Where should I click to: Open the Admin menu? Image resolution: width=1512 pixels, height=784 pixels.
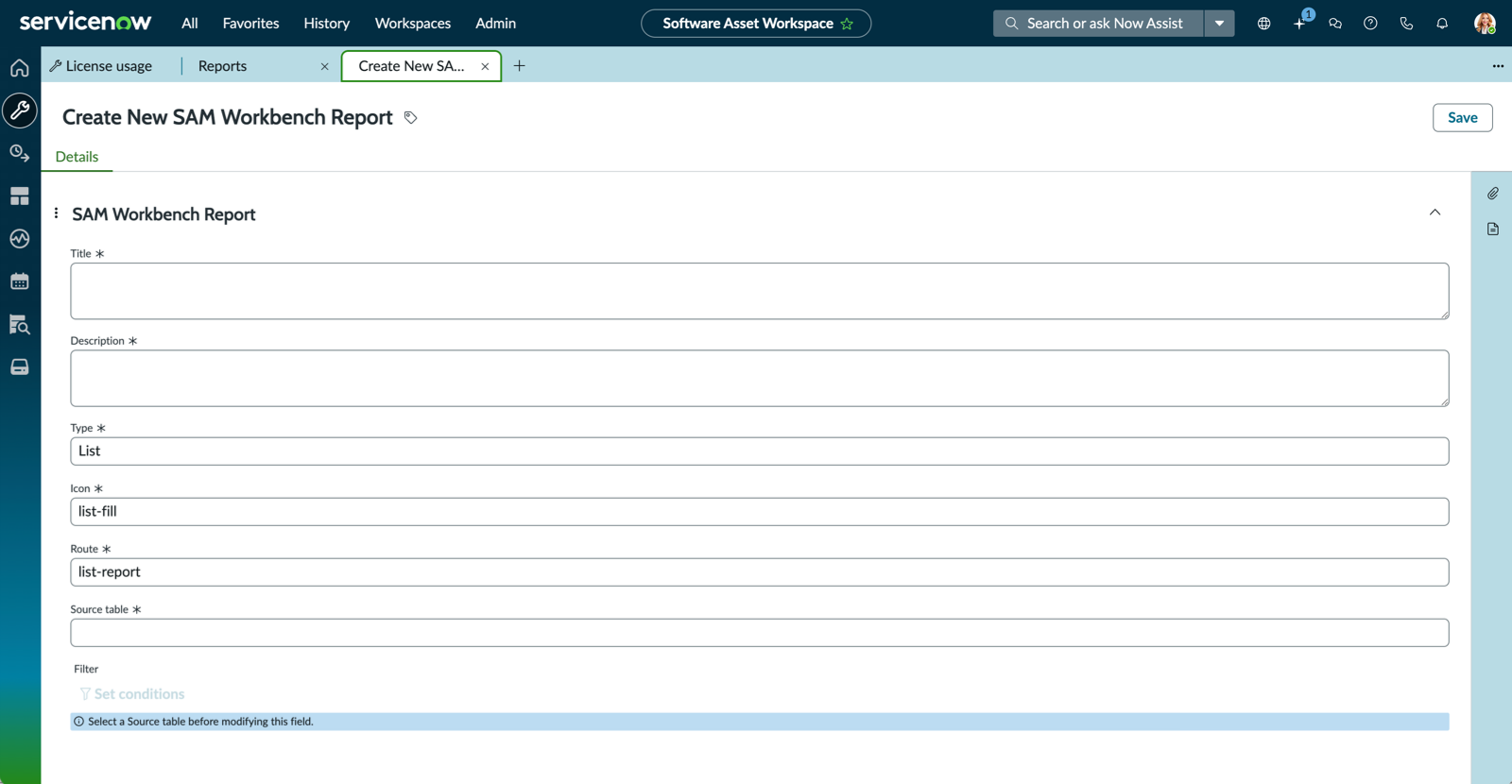pos(495,24)
